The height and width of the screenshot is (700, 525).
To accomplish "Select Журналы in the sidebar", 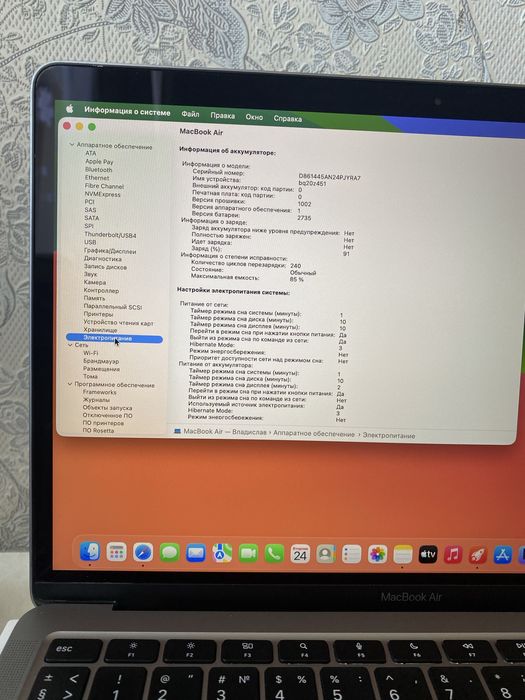I will [x=96, y=400].
